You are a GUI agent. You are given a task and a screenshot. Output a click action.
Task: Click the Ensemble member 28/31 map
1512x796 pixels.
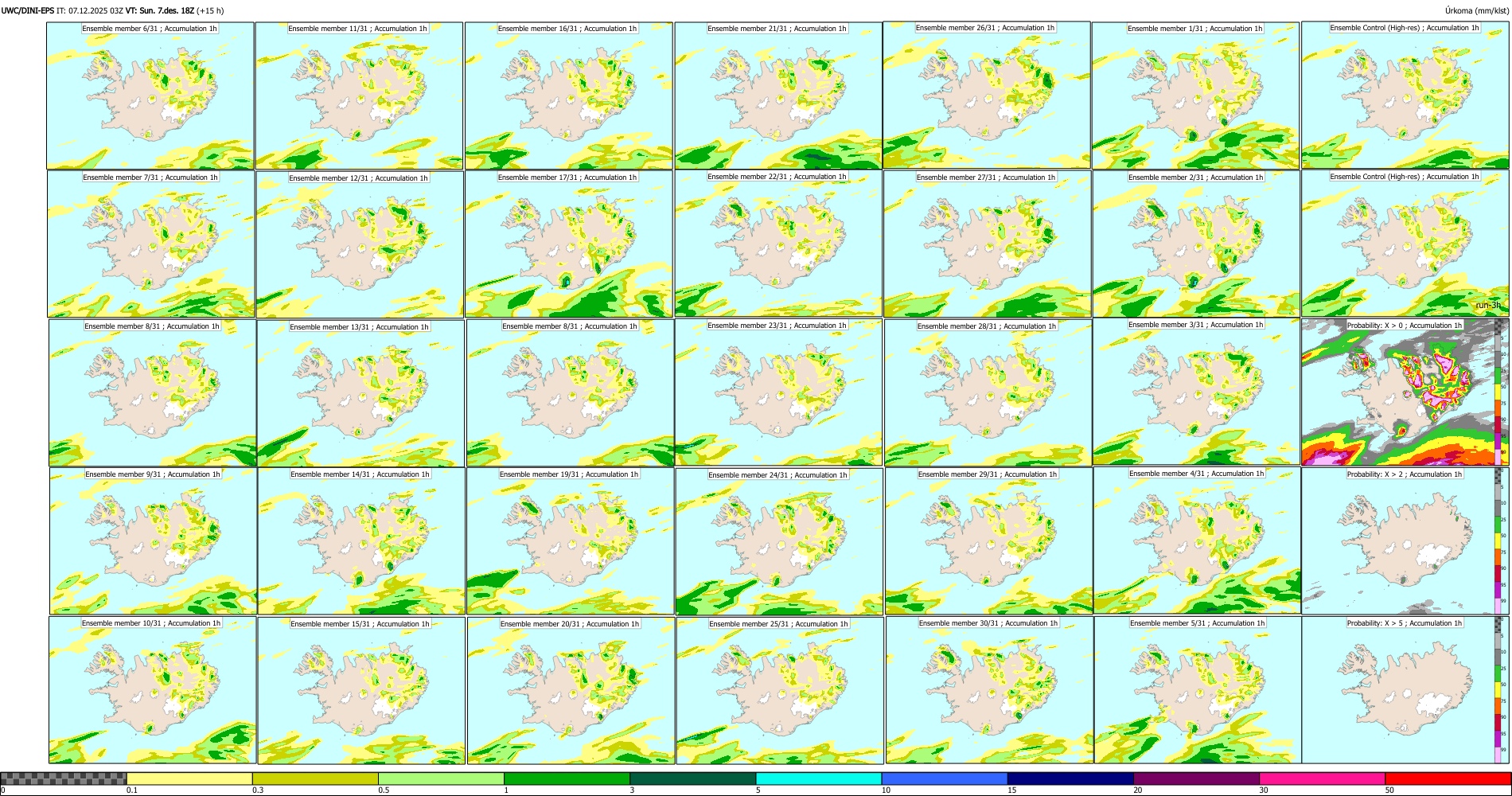[x=988, y=392]
